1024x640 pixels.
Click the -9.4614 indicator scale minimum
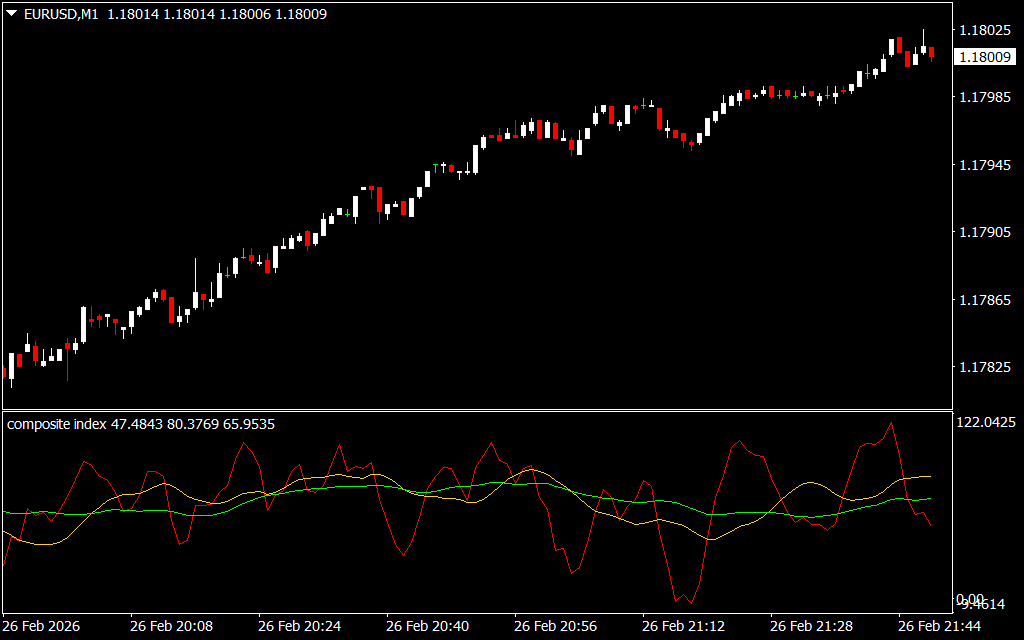click(x=986, y=604)
